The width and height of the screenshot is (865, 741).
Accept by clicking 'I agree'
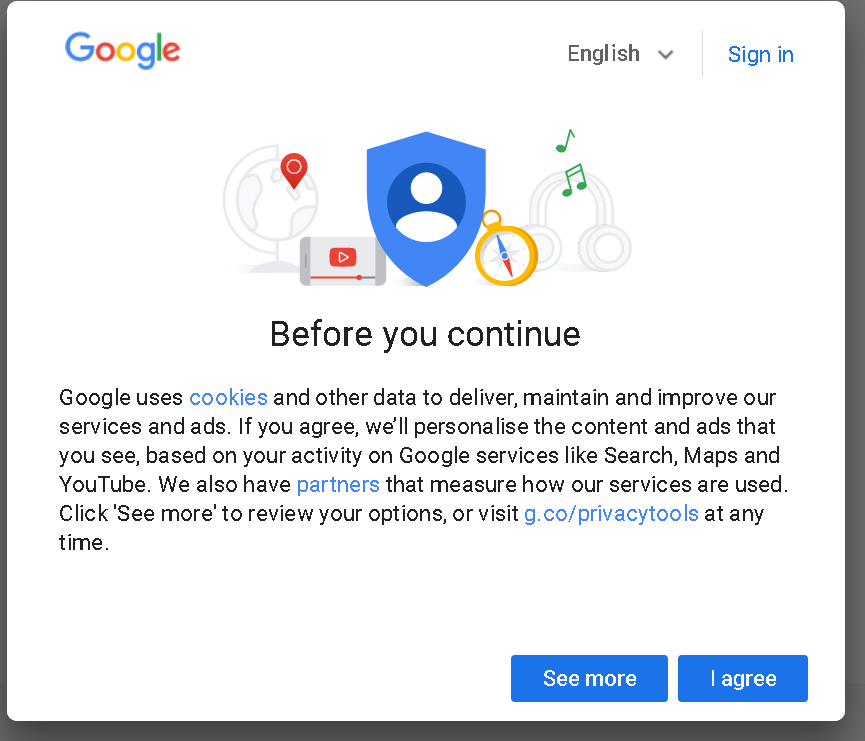pyautogui.click(x=743, y=679)
